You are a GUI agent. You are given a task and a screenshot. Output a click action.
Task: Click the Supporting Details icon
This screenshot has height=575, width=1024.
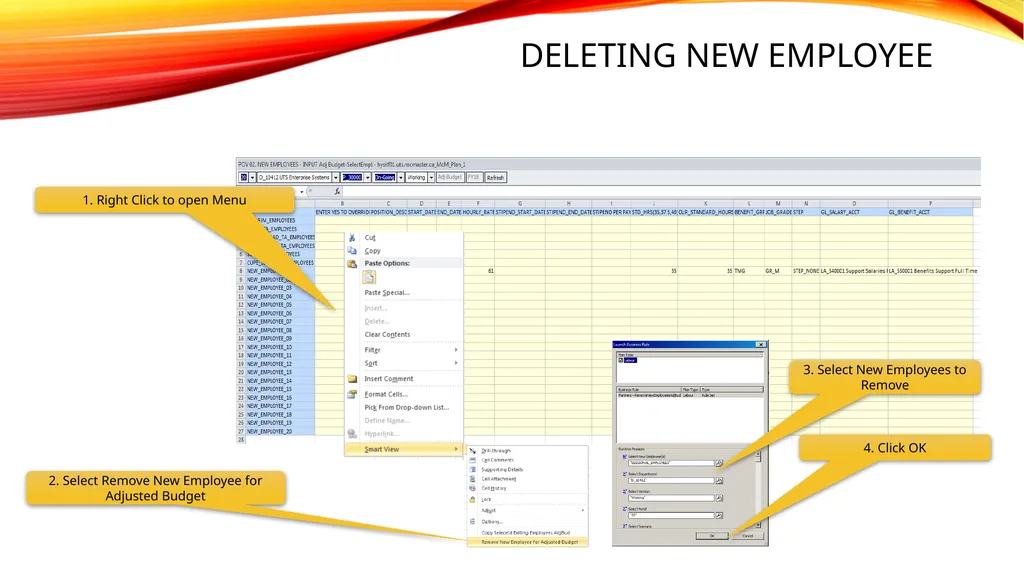point(472,469)
